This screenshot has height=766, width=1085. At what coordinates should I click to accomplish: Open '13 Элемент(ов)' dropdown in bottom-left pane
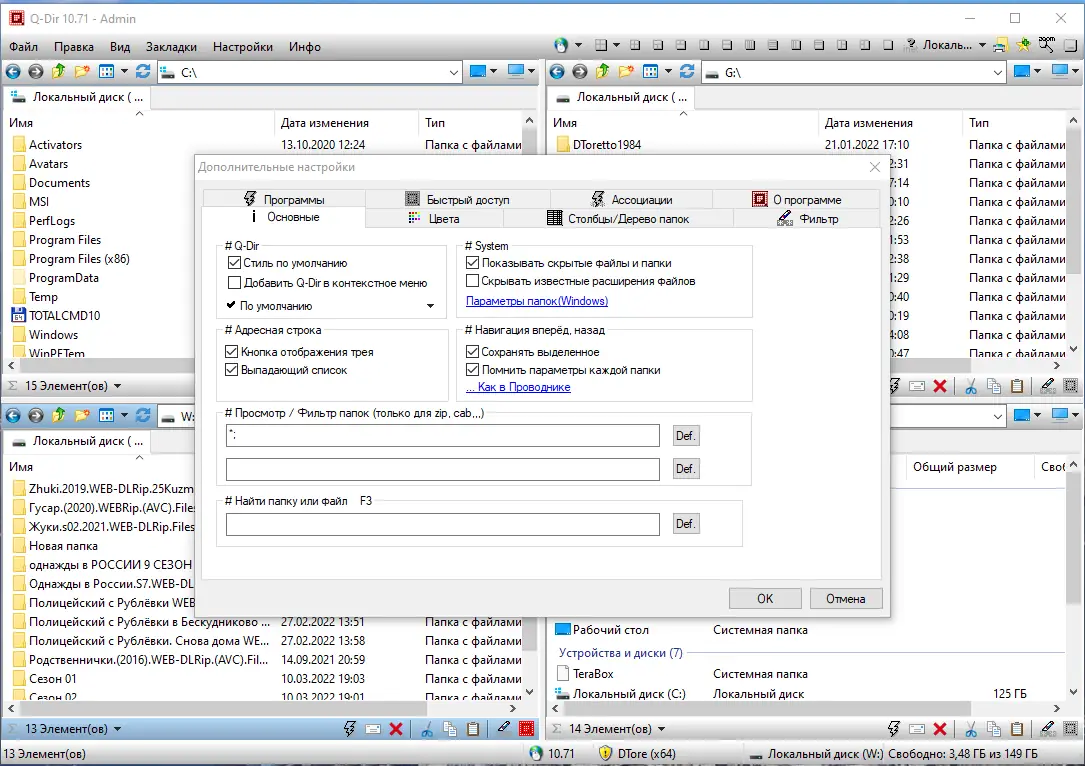click(x=117, y=729)
